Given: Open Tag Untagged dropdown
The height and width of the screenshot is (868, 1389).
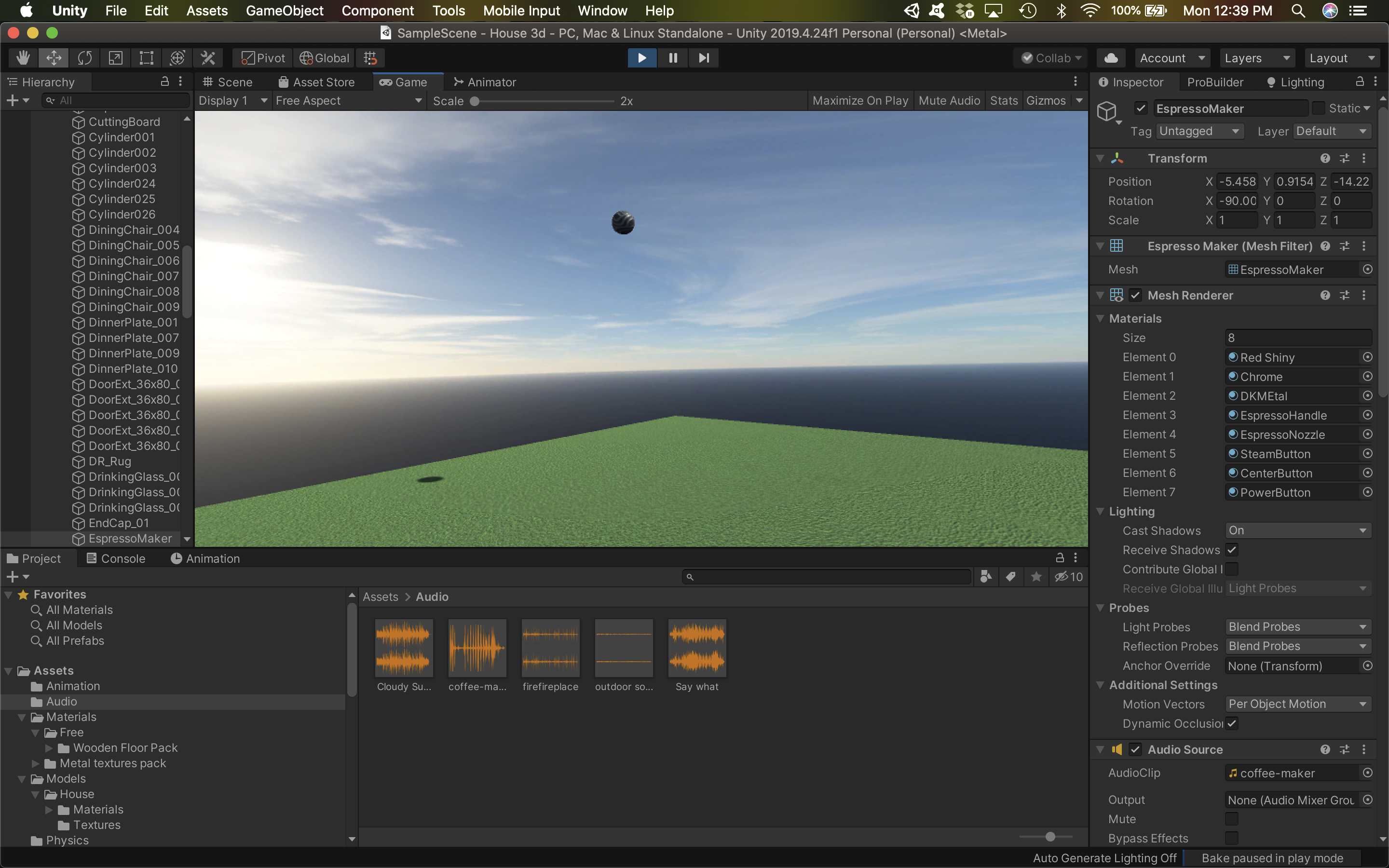Looking at the screenshot, I should (1199, 131).
